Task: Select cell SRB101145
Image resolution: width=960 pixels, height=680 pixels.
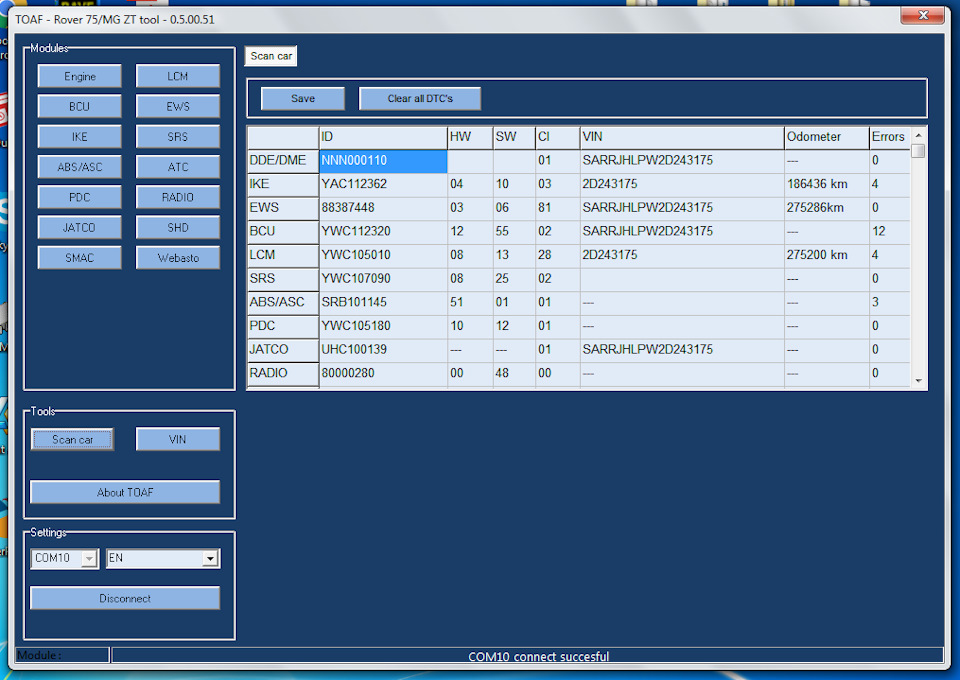Action: (383, 302)
